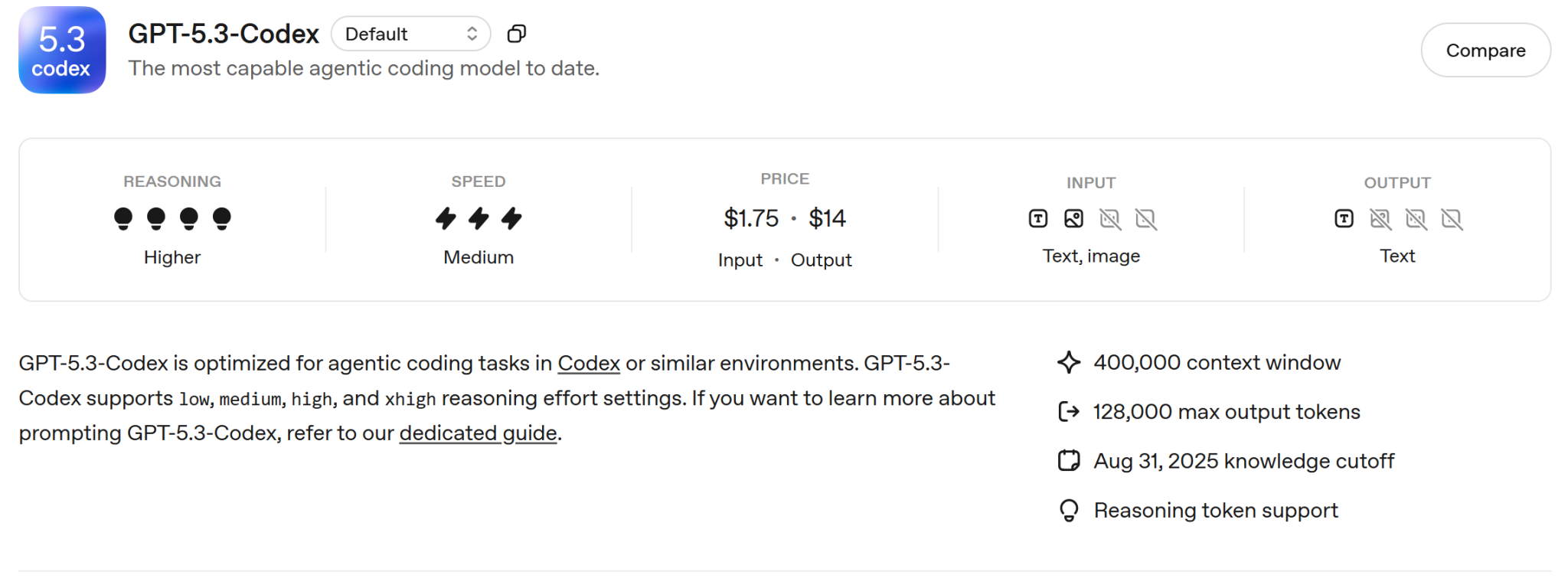The width and height of the screenshot is (1568, 588).
Task: Click the first disabled output modality icon
Action: click(x=1380, y=219)
